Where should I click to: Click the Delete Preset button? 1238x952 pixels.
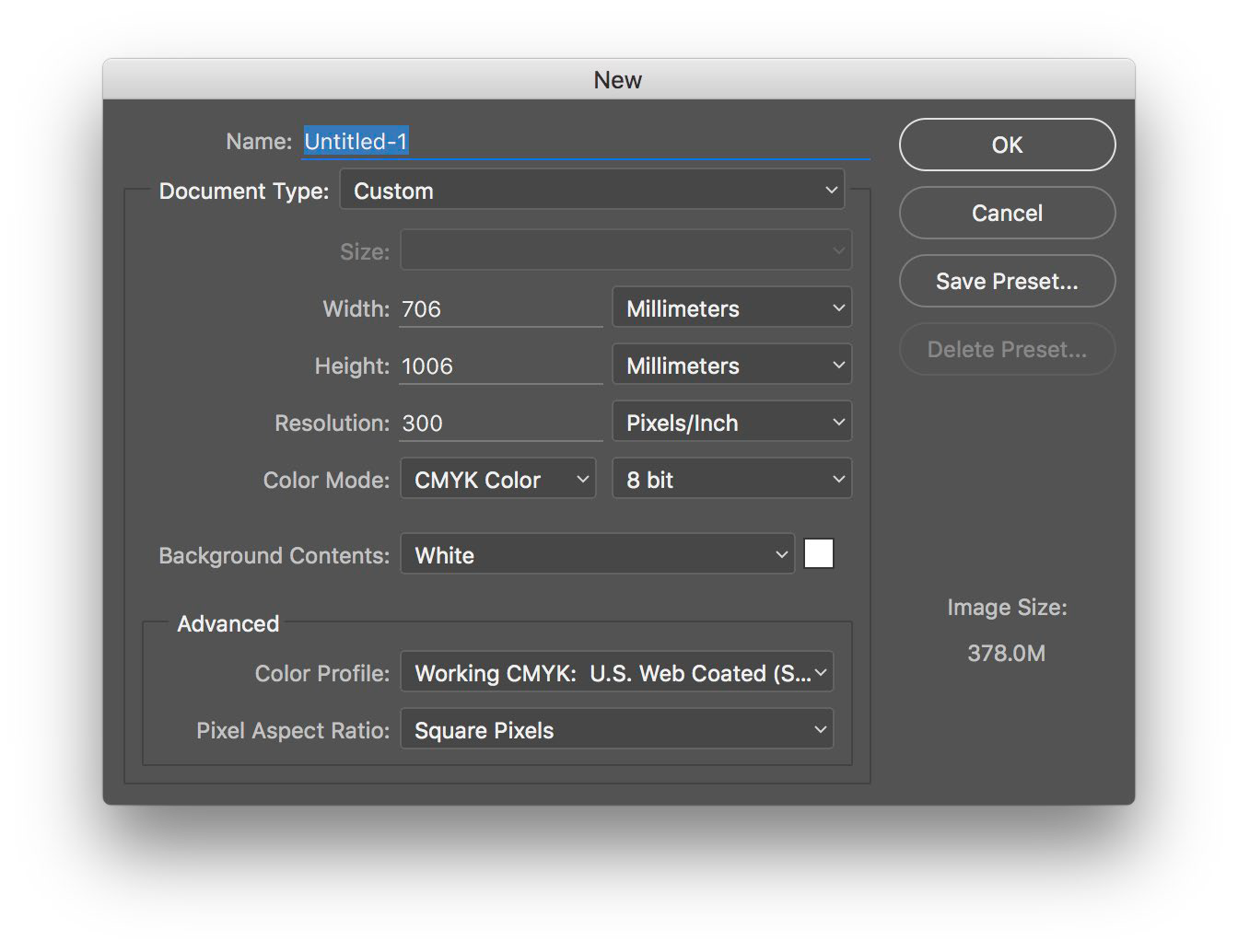(x=1007, y=350)
